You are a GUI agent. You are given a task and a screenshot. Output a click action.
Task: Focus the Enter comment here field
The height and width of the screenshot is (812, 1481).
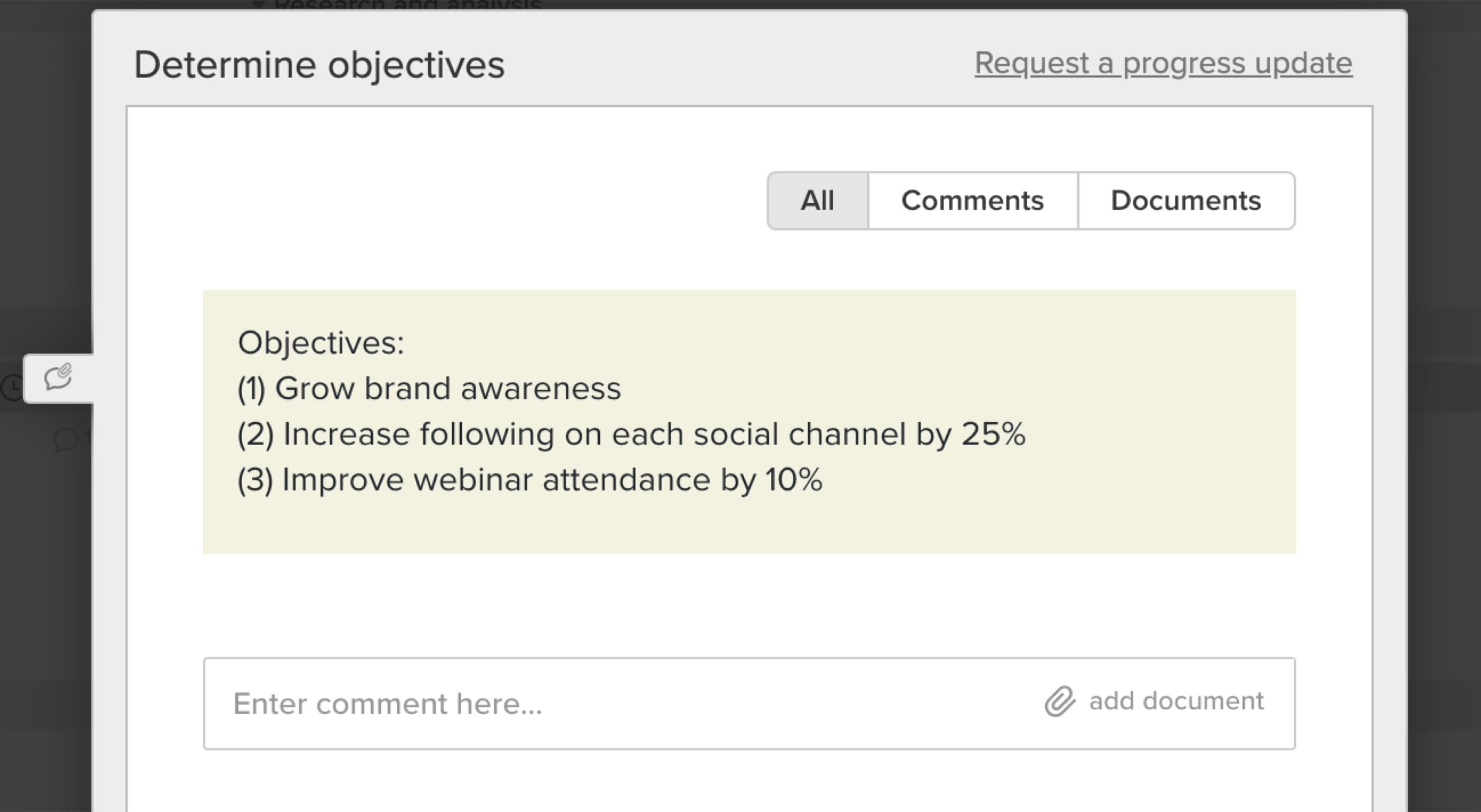coord(575,704)
